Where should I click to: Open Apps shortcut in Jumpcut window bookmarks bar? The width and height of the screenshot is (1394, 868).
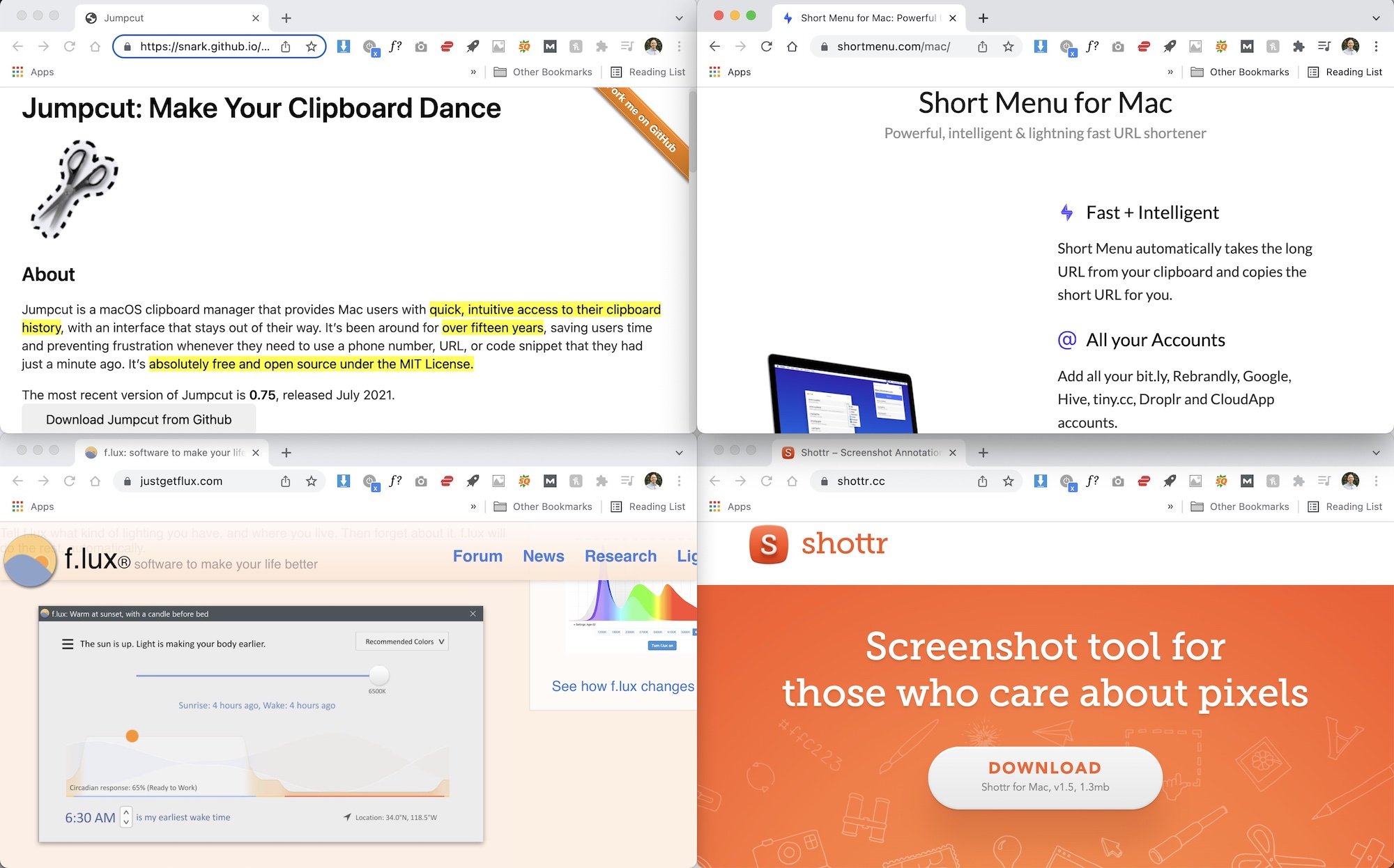[x=33, y=72]
